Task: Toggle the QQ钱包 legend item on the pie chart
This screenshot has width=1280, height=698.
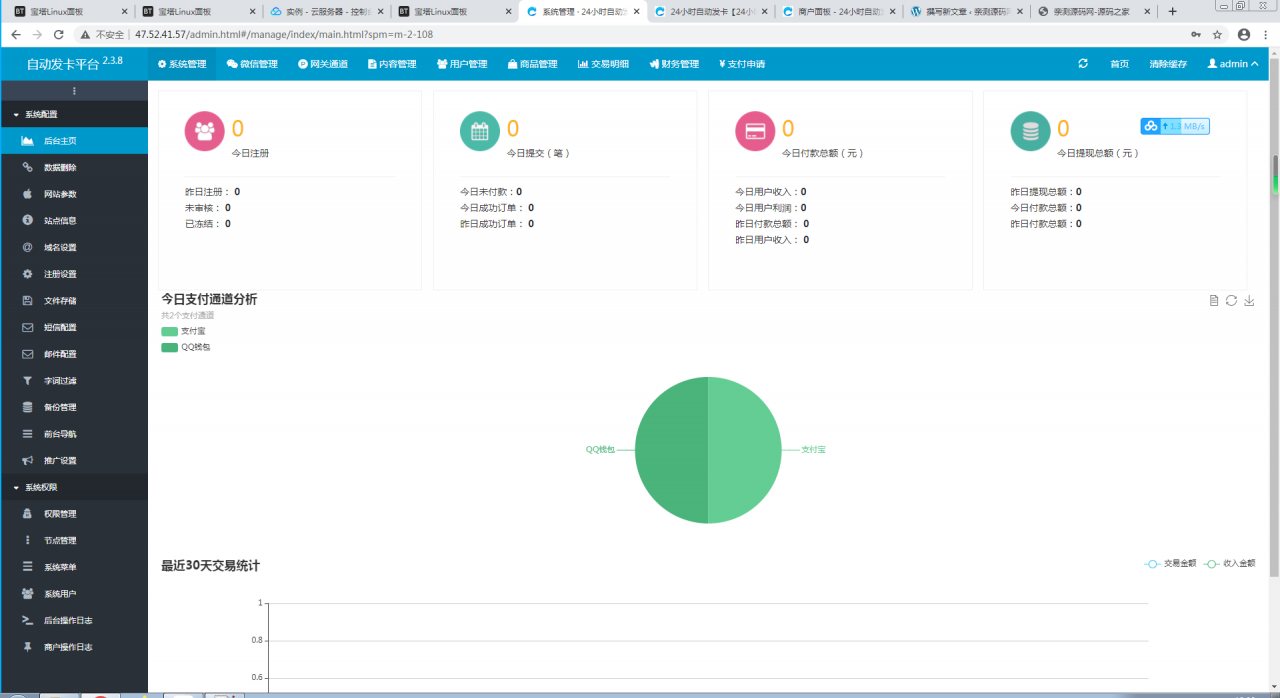Action: tap(186, 347)
